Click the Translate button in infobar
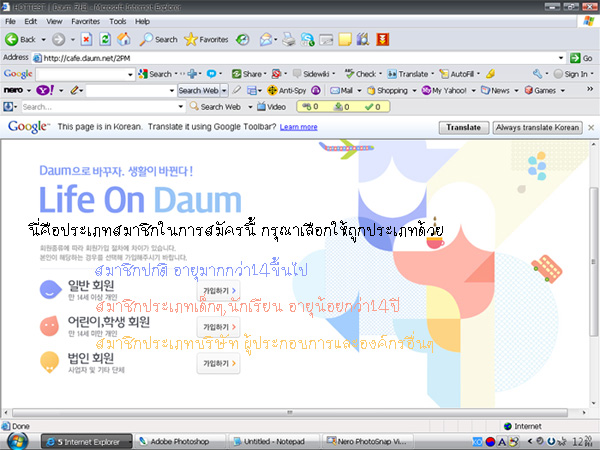 point(463,127)
